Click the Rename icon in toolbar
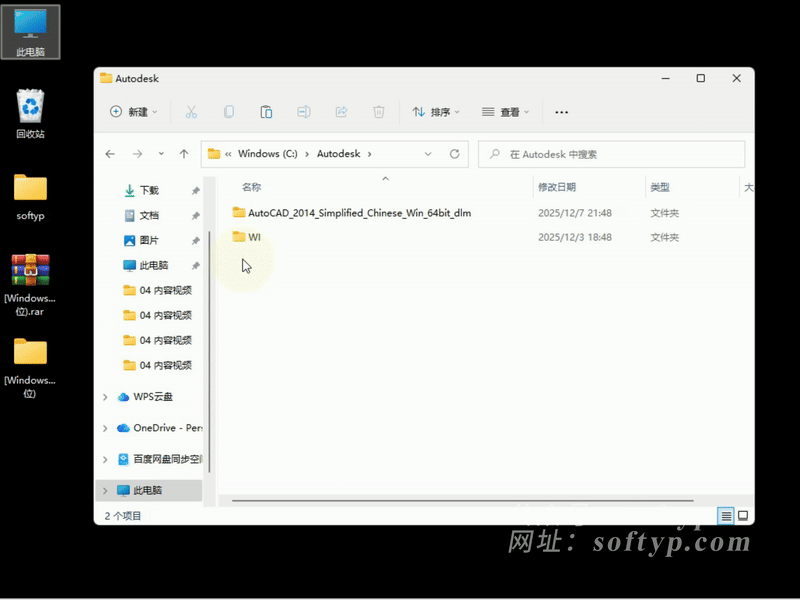This screenshot has width=800, height=600. 304,112
